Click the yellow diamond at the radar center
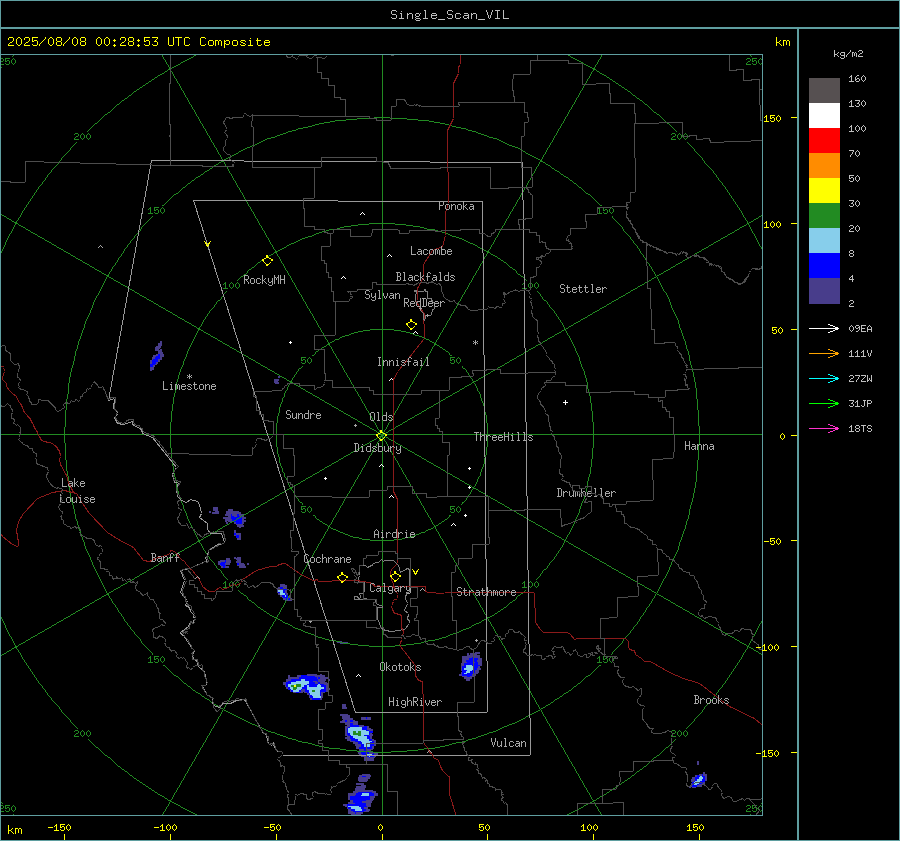Viewport: 900px width, 841px height. point(381,436)
